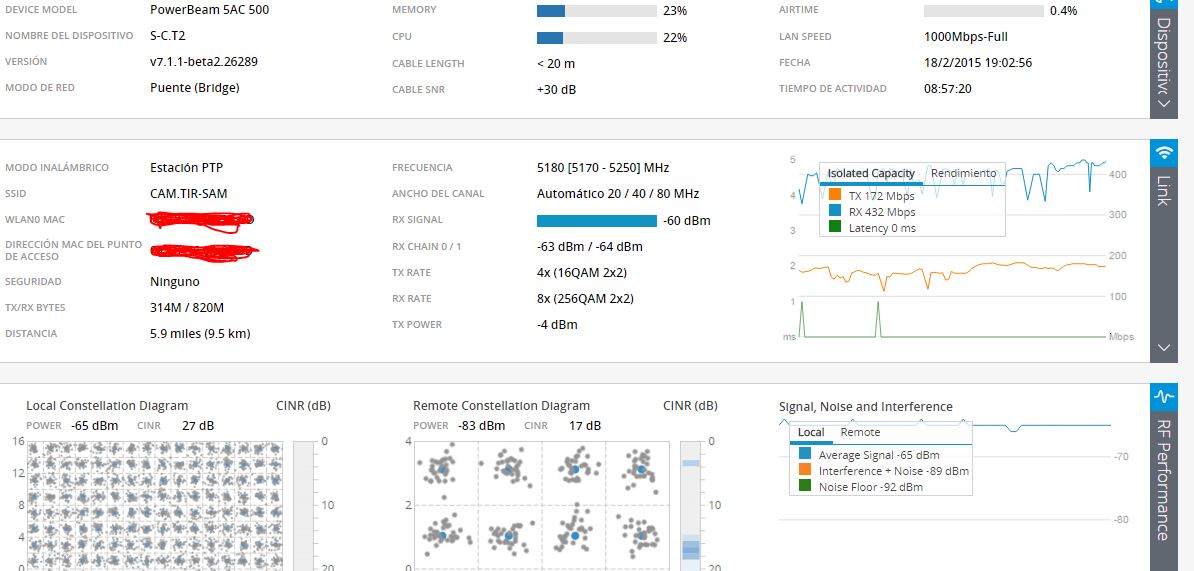Toggle the green Latency legend swatch
Image resolution: width=1194 pixels, height=571 pixels.
(835, 228)
